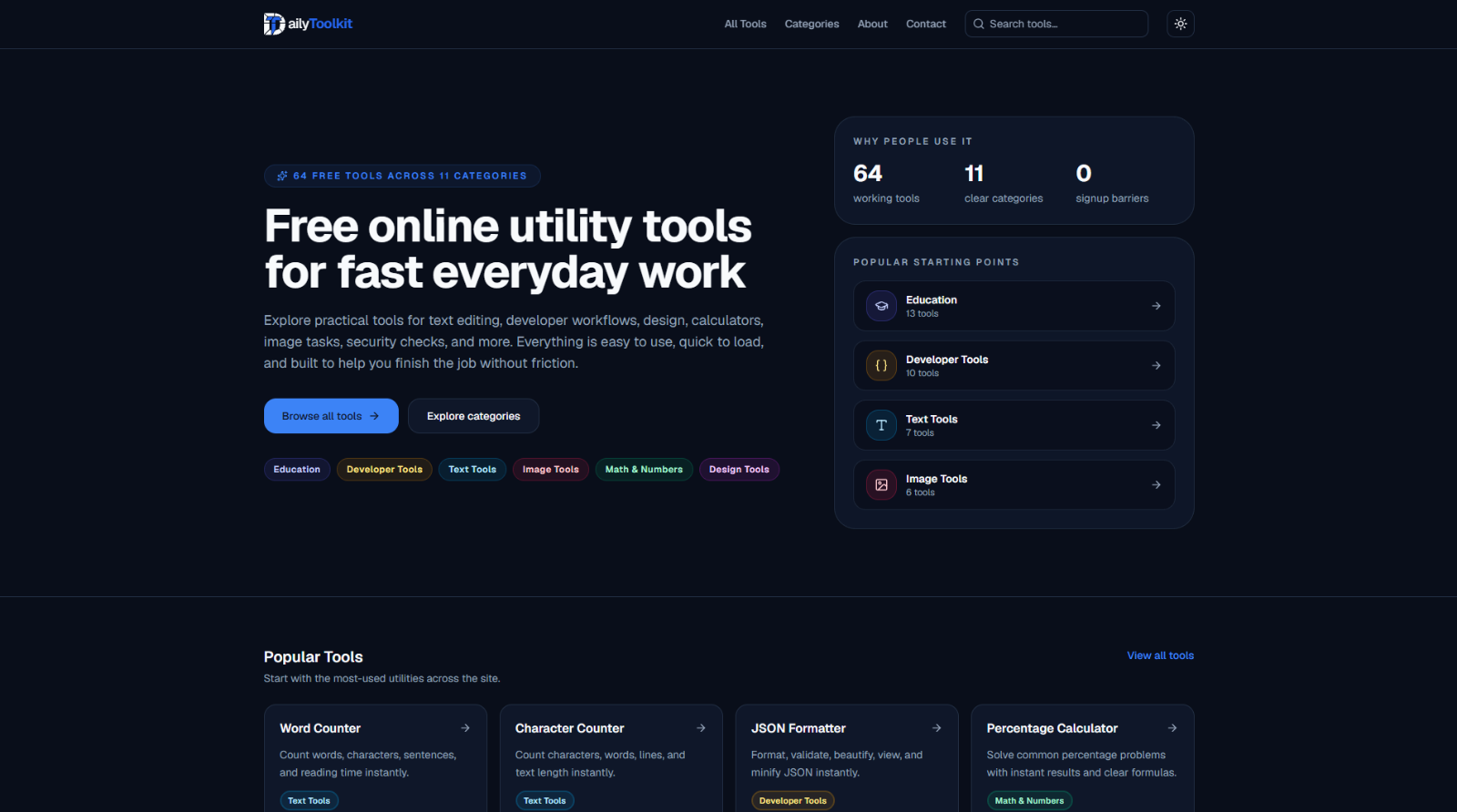Select the Math & Numbers category pill in hero
This screenshot has width=1457, height=812.
(x=644, y=470)
